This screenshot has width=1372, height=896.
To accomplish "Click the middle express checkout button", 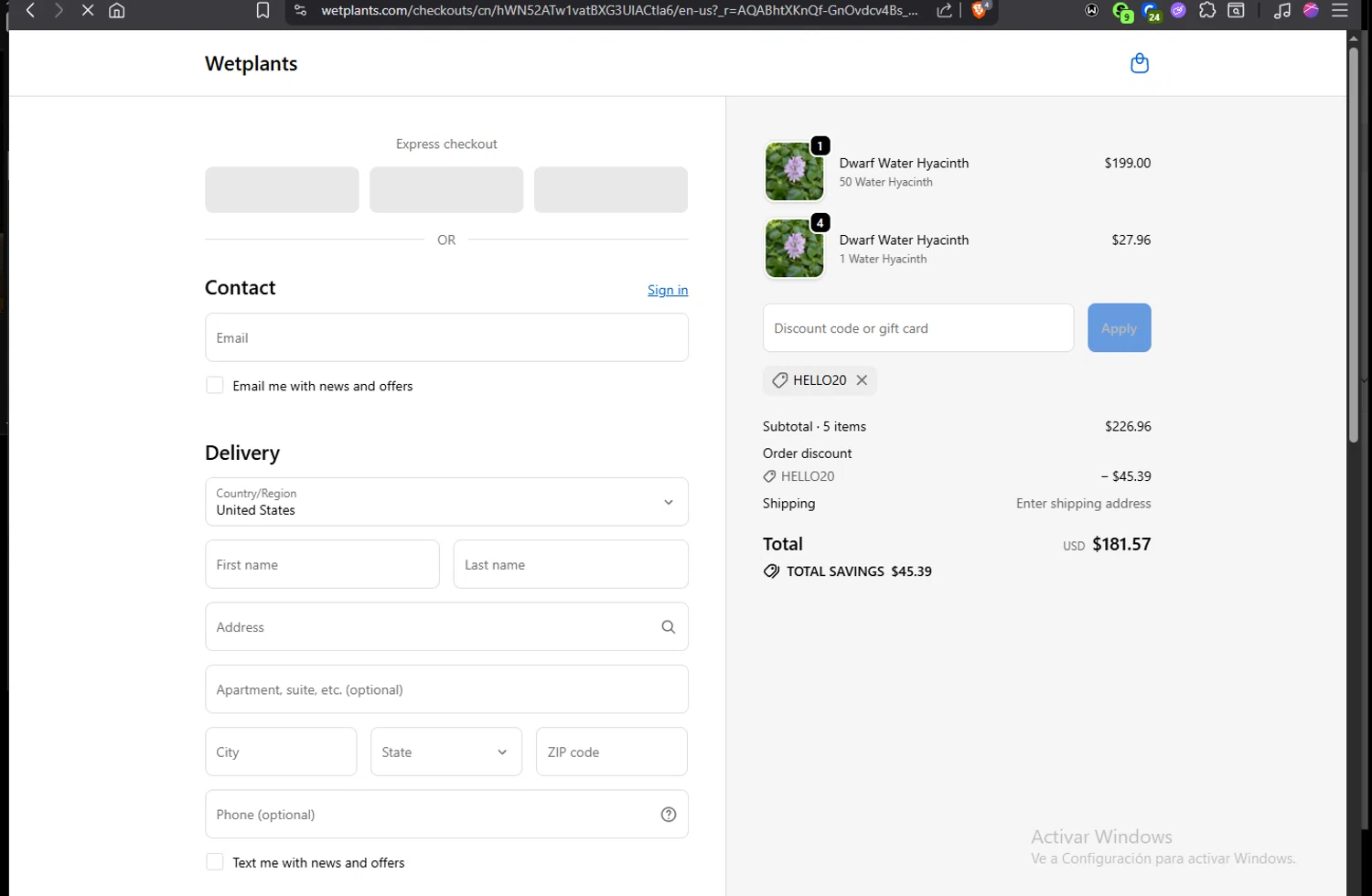I will (446, 189).
